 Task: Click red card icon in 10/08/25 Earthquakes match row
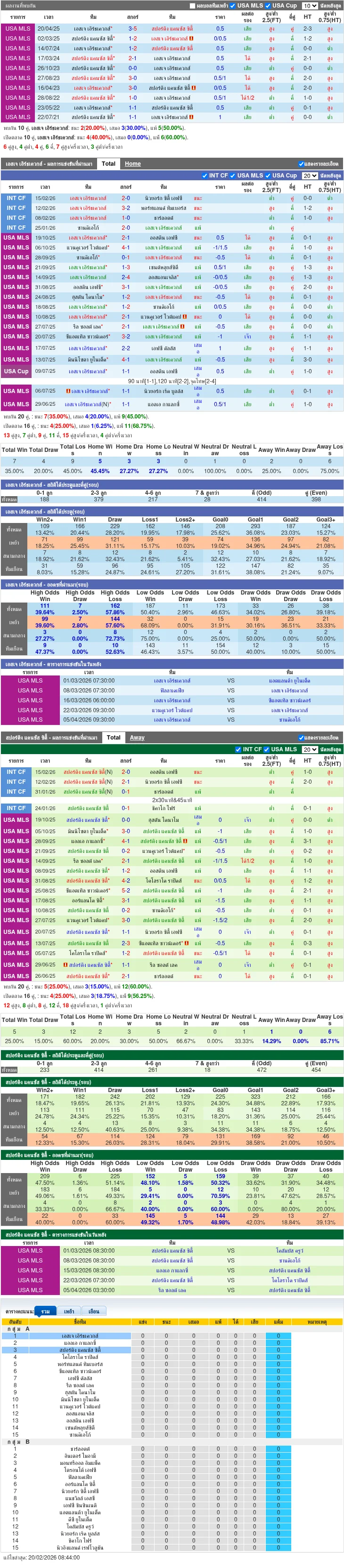(183, 316)
